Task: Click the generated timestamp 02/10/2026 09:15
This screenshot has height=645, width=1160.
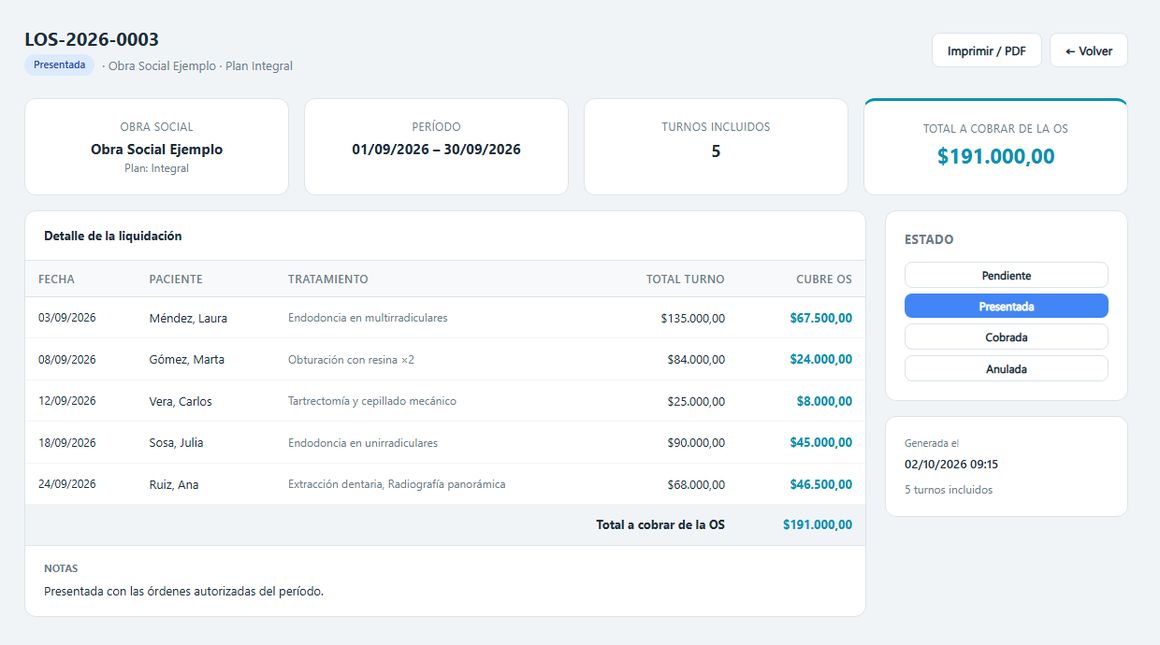Action: 951,465
